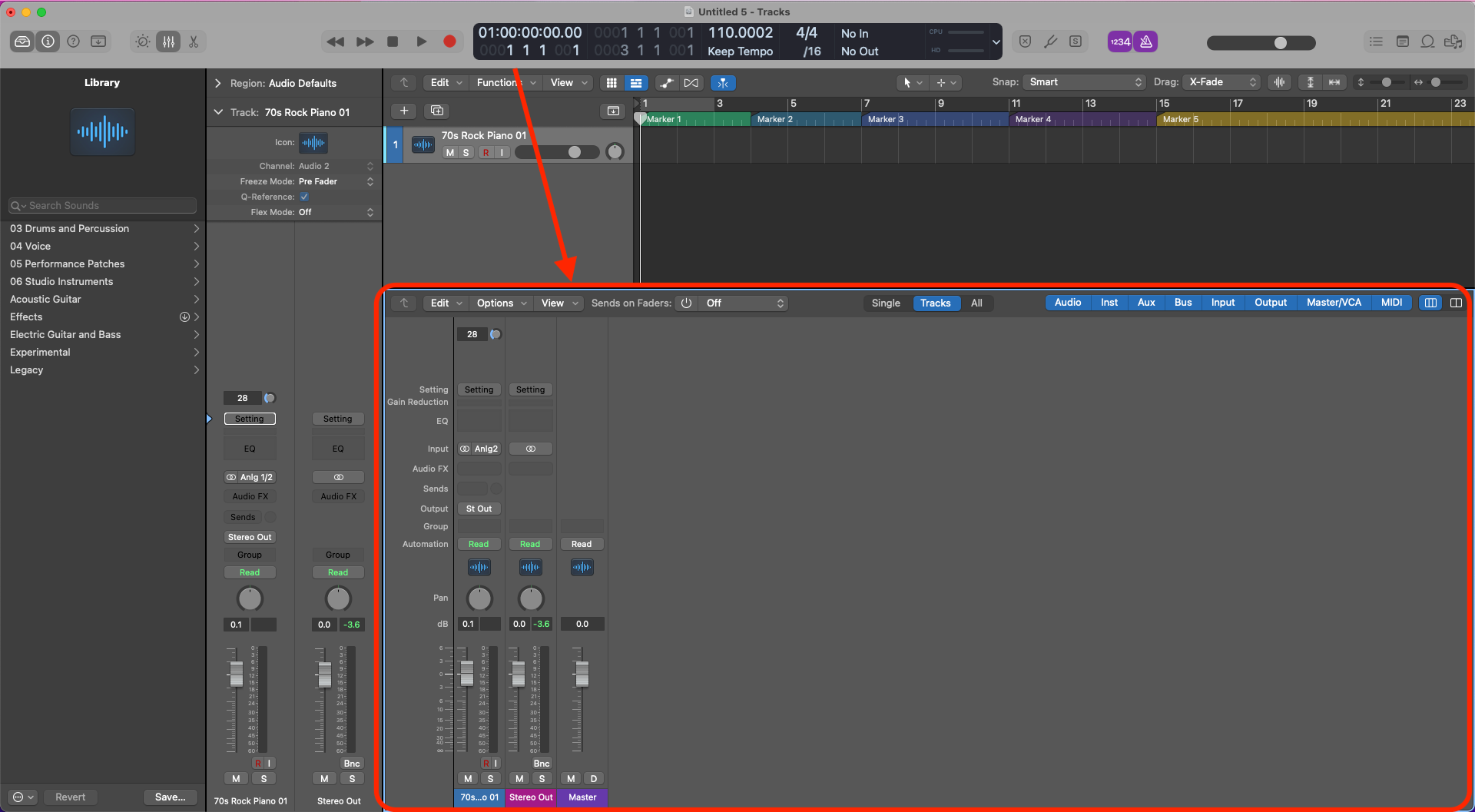This screenshot has width=1475, height=812.
Task: Select the Tracks filter tab in the Mixer
Action: pos(936,303)
